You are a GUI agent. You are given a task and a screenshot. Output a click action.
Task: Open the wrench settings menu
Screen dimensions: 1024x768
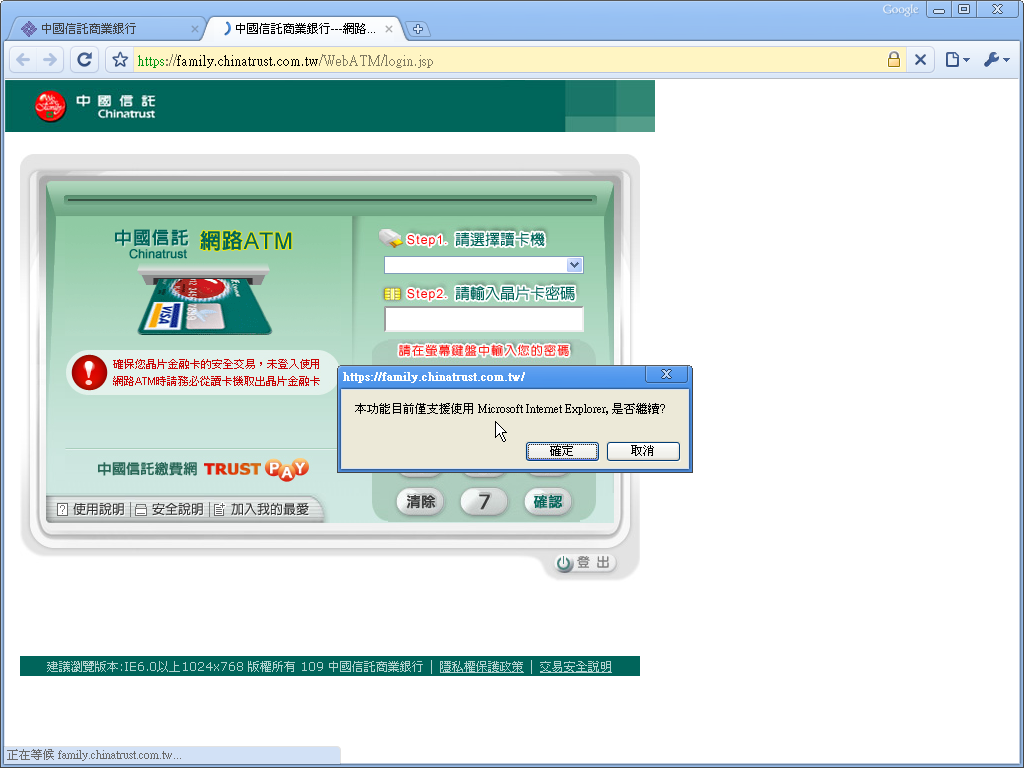[996, 60]
